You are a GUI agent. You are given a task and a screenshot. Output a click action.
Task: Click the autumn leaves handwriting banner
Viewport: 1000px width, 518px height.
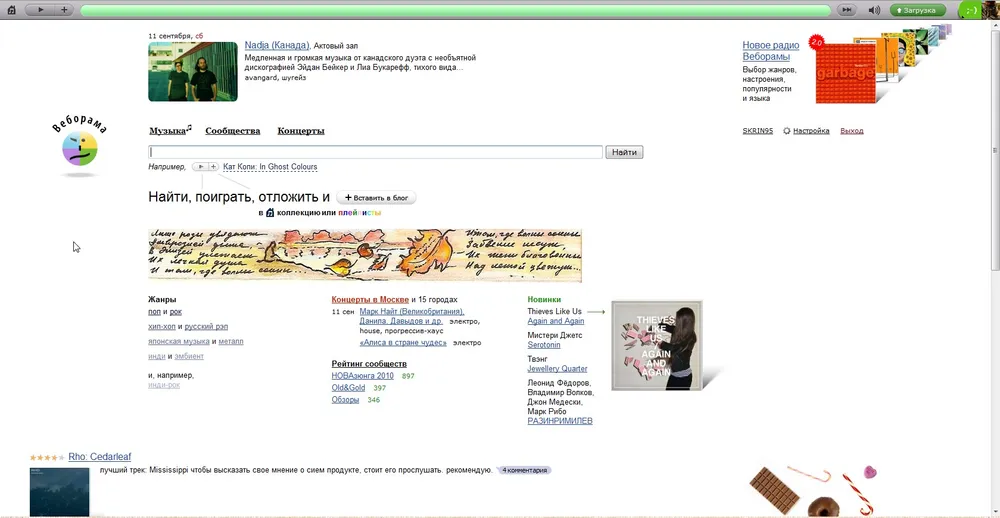point(365,255)
